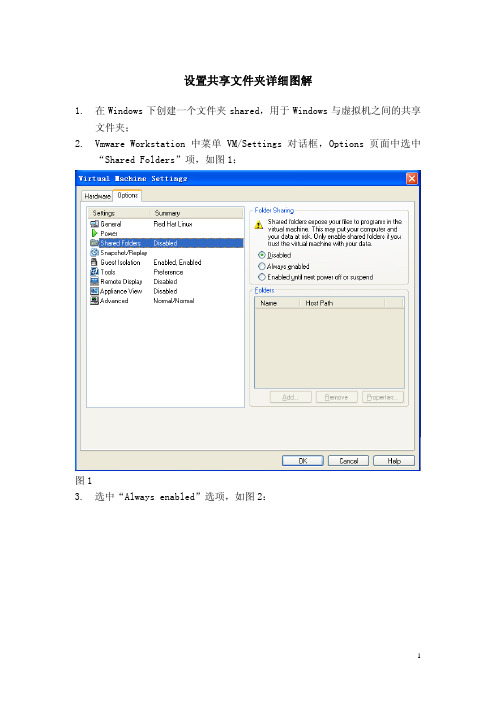Click the Snapshot/Replay icon

(x=94, y=253)
